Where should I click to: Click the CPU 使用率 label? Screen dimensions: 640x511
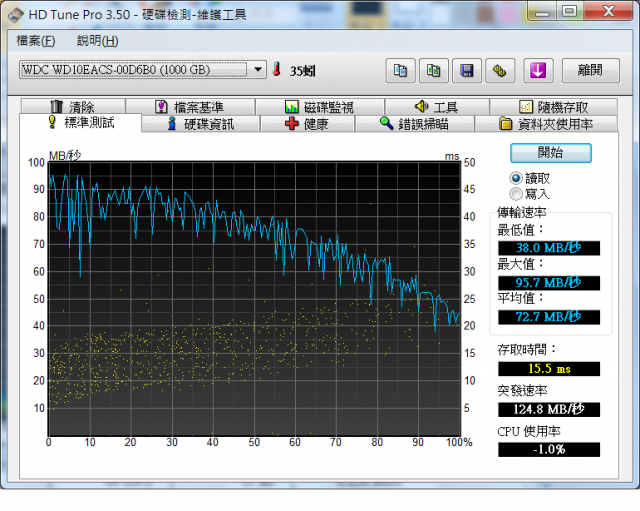point(529,431)
